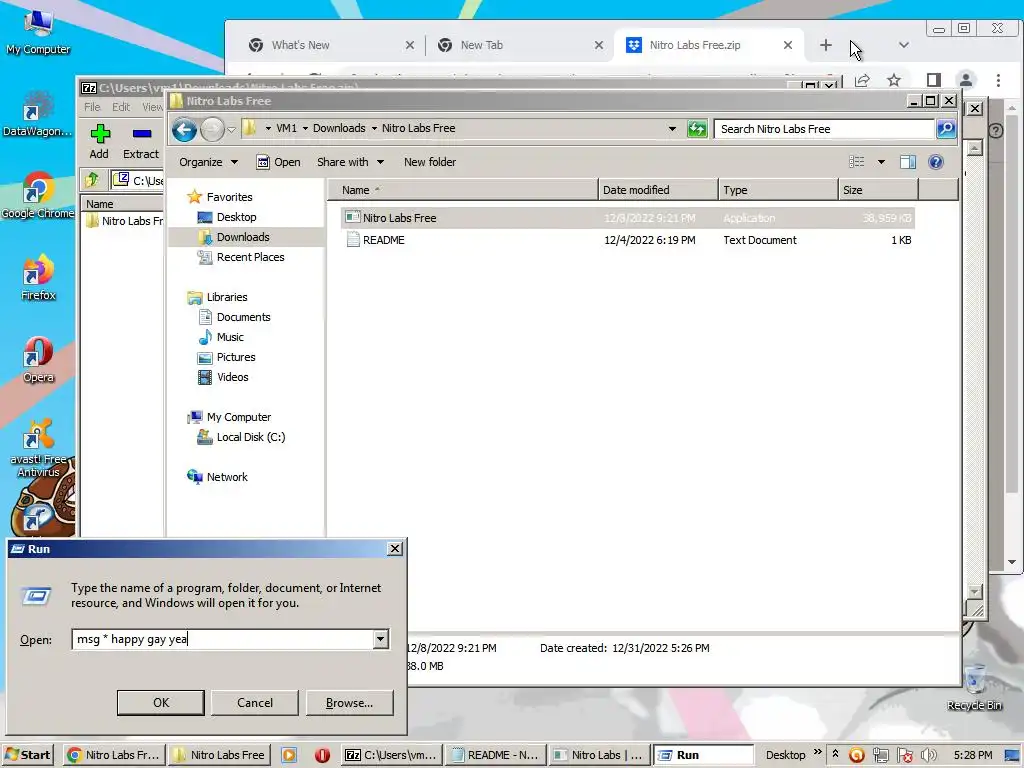Click media player taskbar quick-launch icon

(289, 755)
